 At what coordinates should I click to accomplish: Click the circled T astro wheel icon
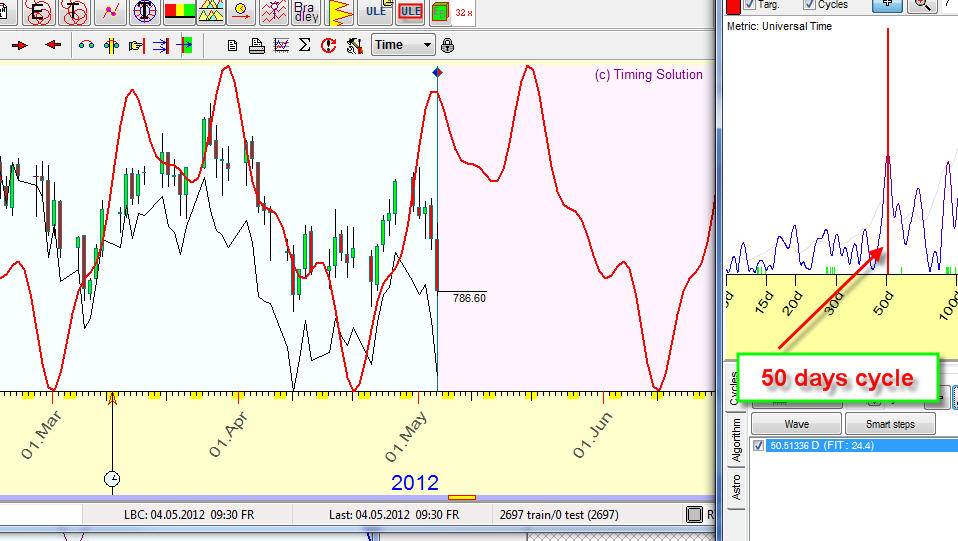coord(145,12)
